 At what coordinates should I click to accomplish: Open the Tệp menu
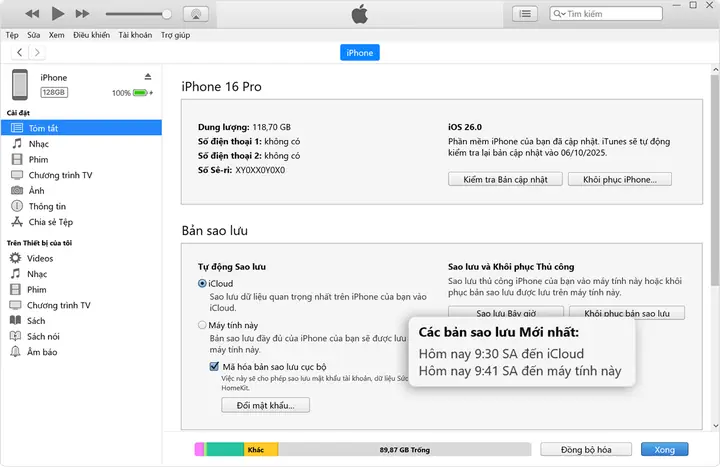click(x=12, y=35)
